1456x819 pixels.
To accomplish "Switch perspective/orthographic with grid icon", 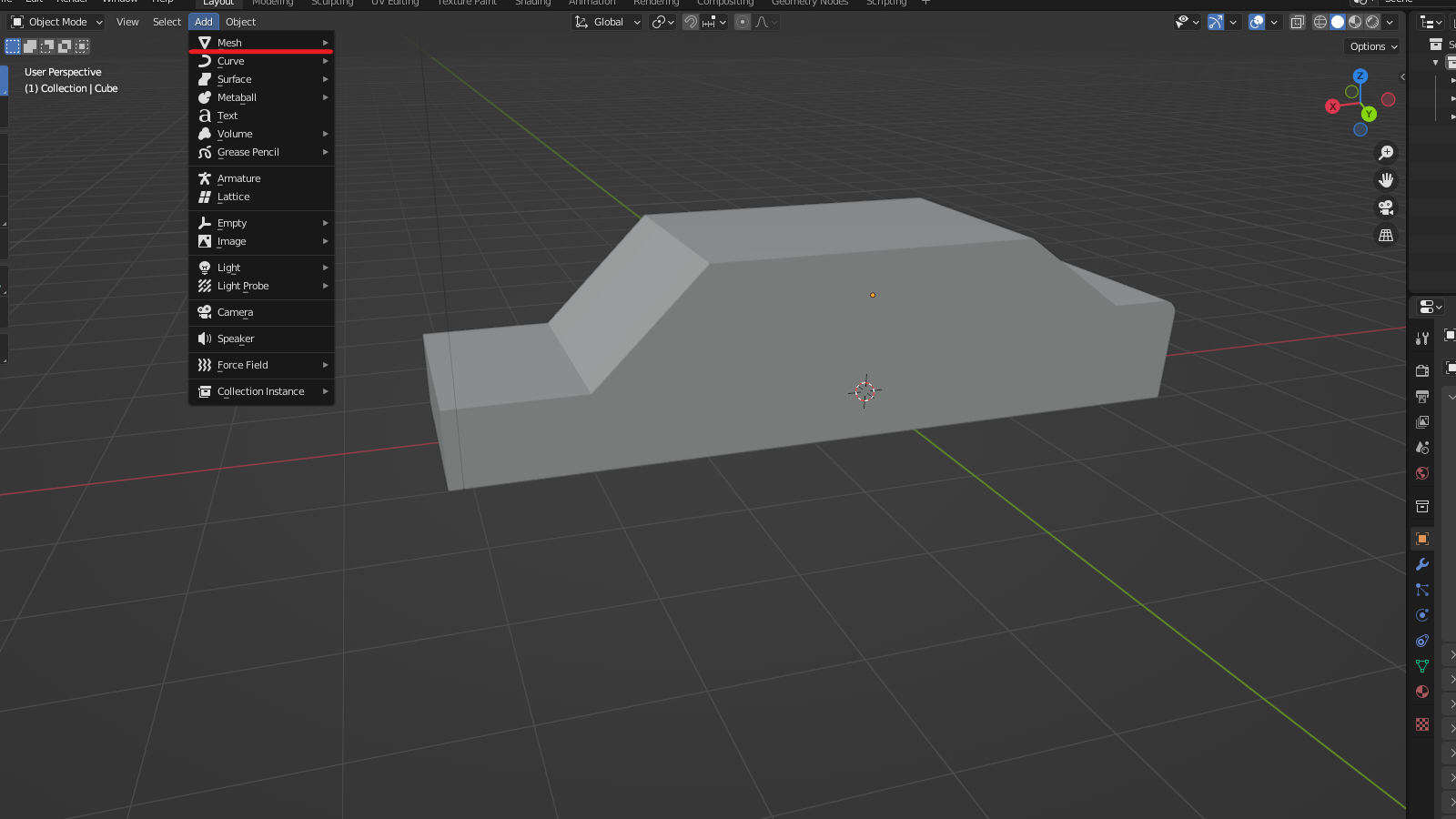I will pos(1386,235).
